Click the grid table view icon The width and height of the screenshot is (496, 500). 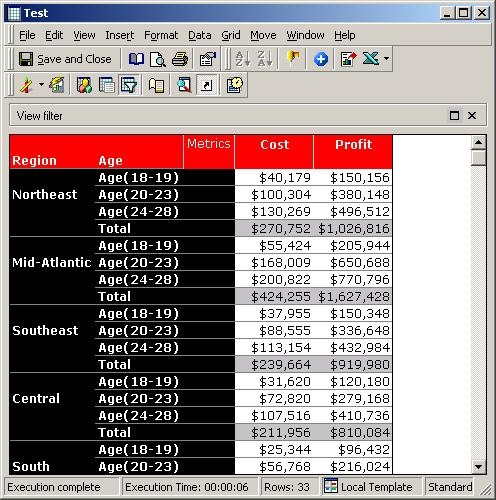(x=107, y=85)
